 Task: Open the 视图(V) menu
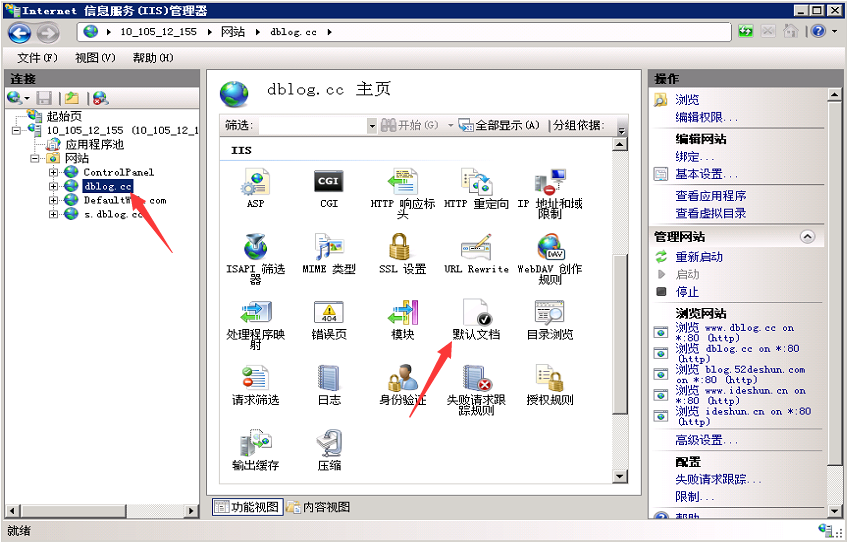[x=95, y=58]
